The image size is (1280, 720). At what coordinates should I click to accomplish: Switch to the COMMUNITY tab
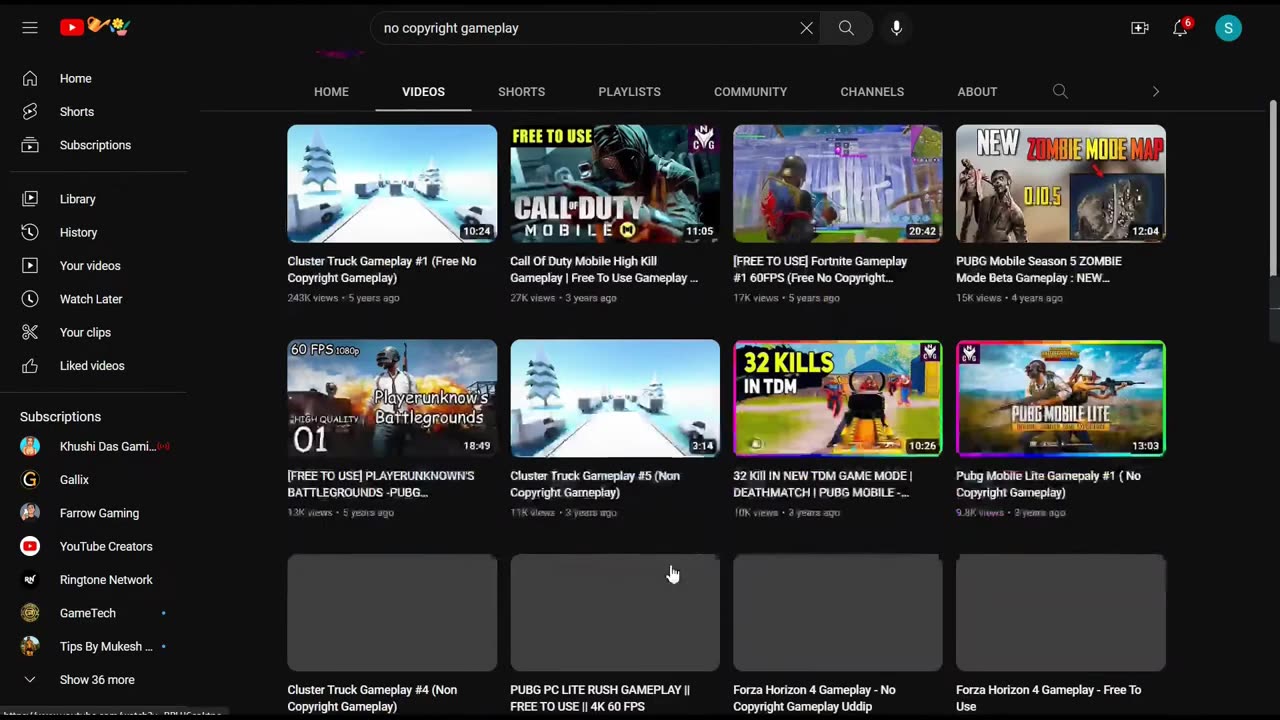(x=750, y=91)
